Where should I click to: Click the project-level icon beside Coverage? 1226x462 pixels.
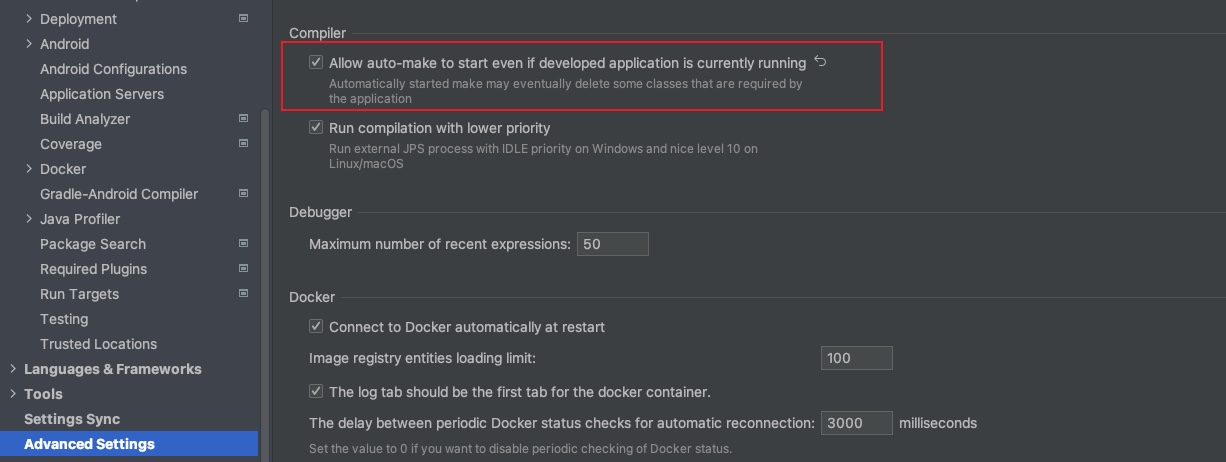click(x=243, y=143)
